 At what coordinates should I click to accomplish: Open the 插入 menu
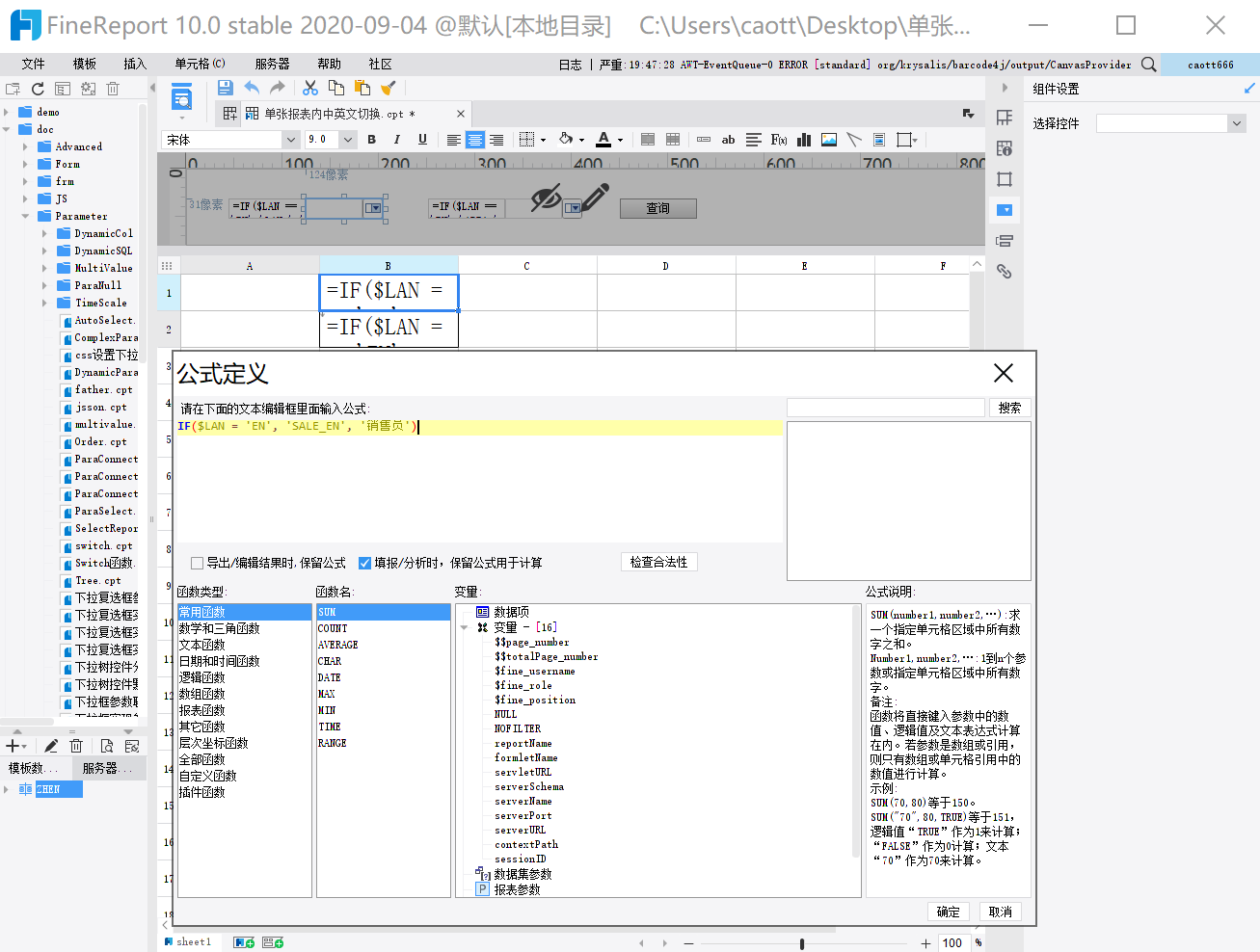click(x=135, y=64)
